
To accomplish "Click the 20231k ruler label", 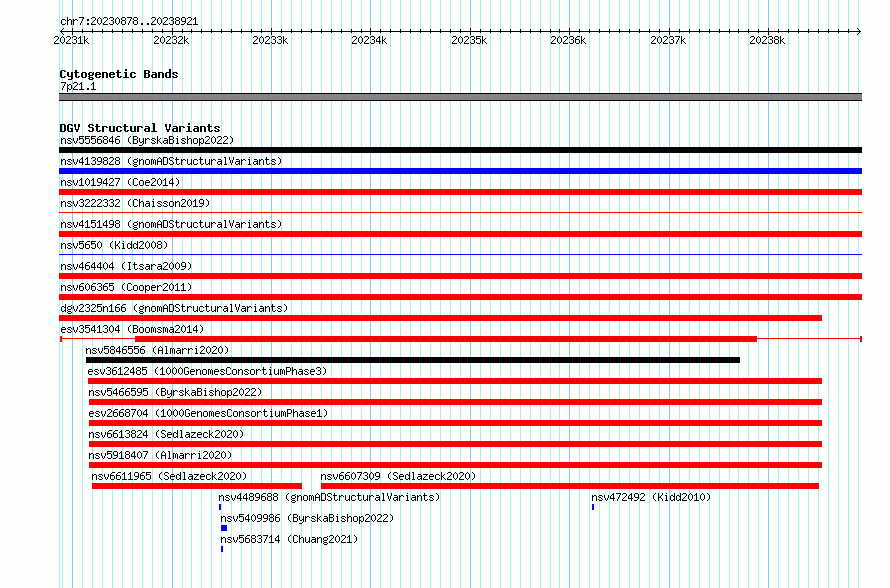I will [x=72, y=40].
